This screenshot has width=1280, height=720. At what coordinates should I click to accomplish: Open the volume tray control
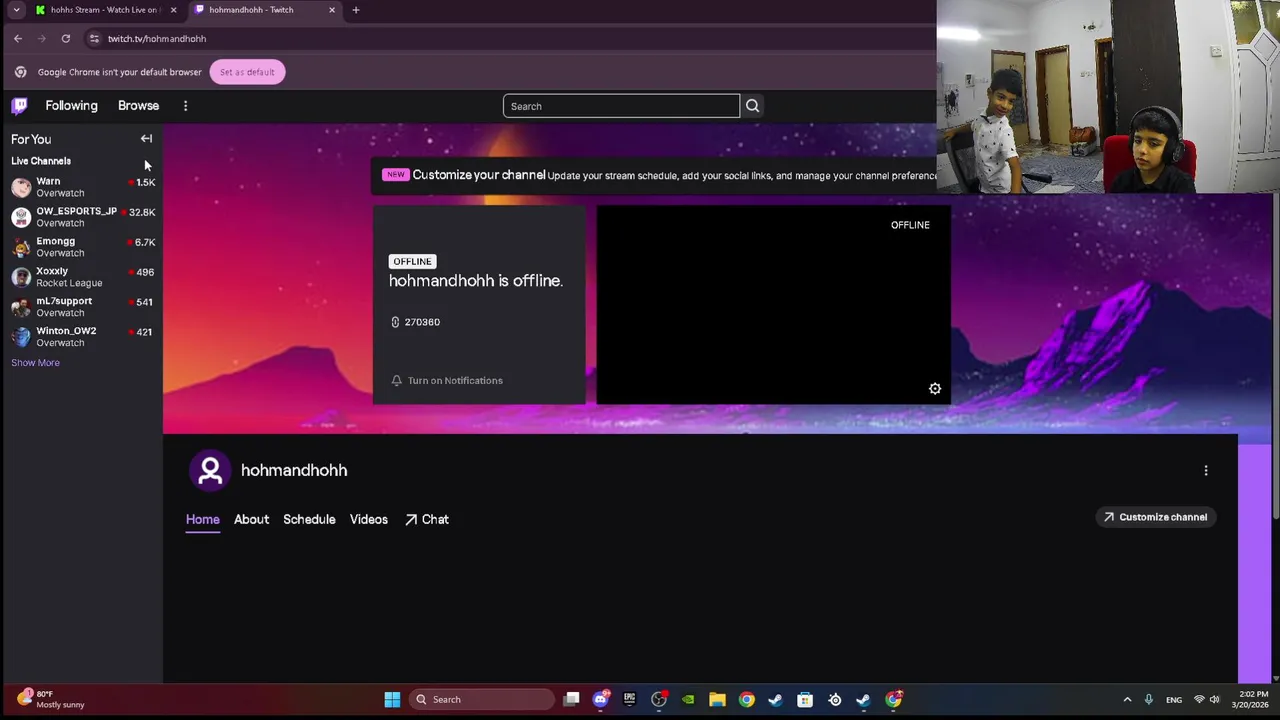click(x=1214, y=699)
